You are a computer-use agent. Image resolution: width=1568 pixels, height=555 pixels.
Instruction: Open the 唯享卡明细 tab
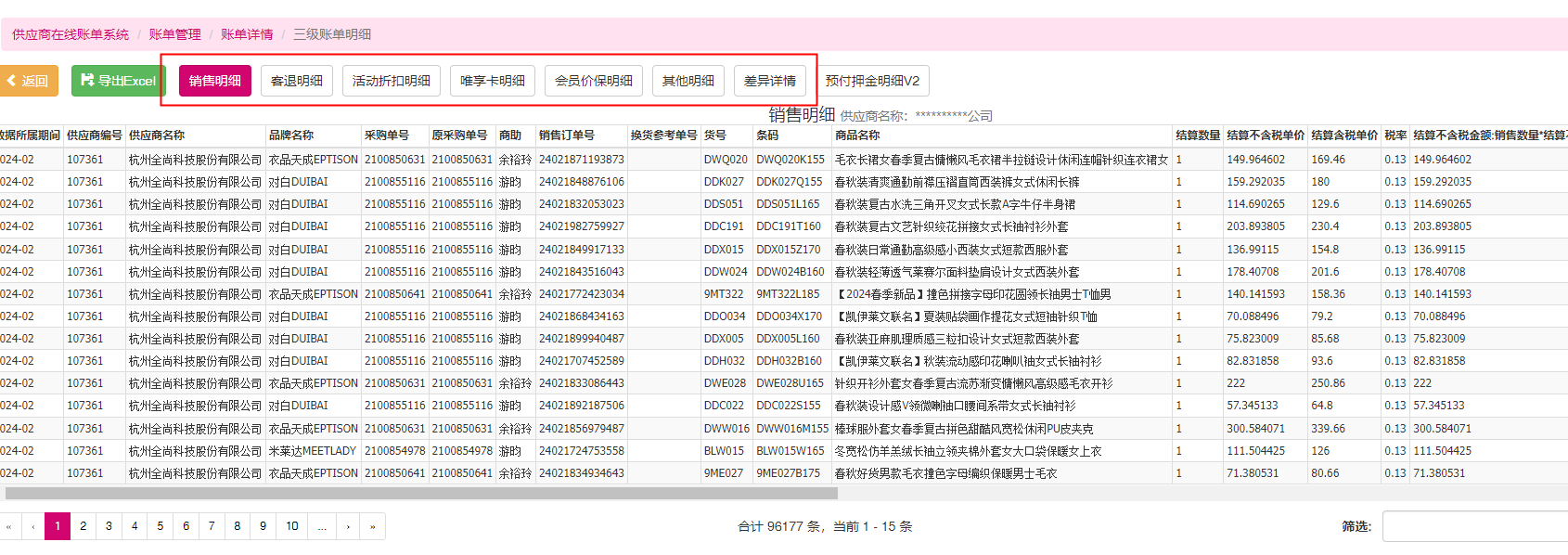pos(493,81)
